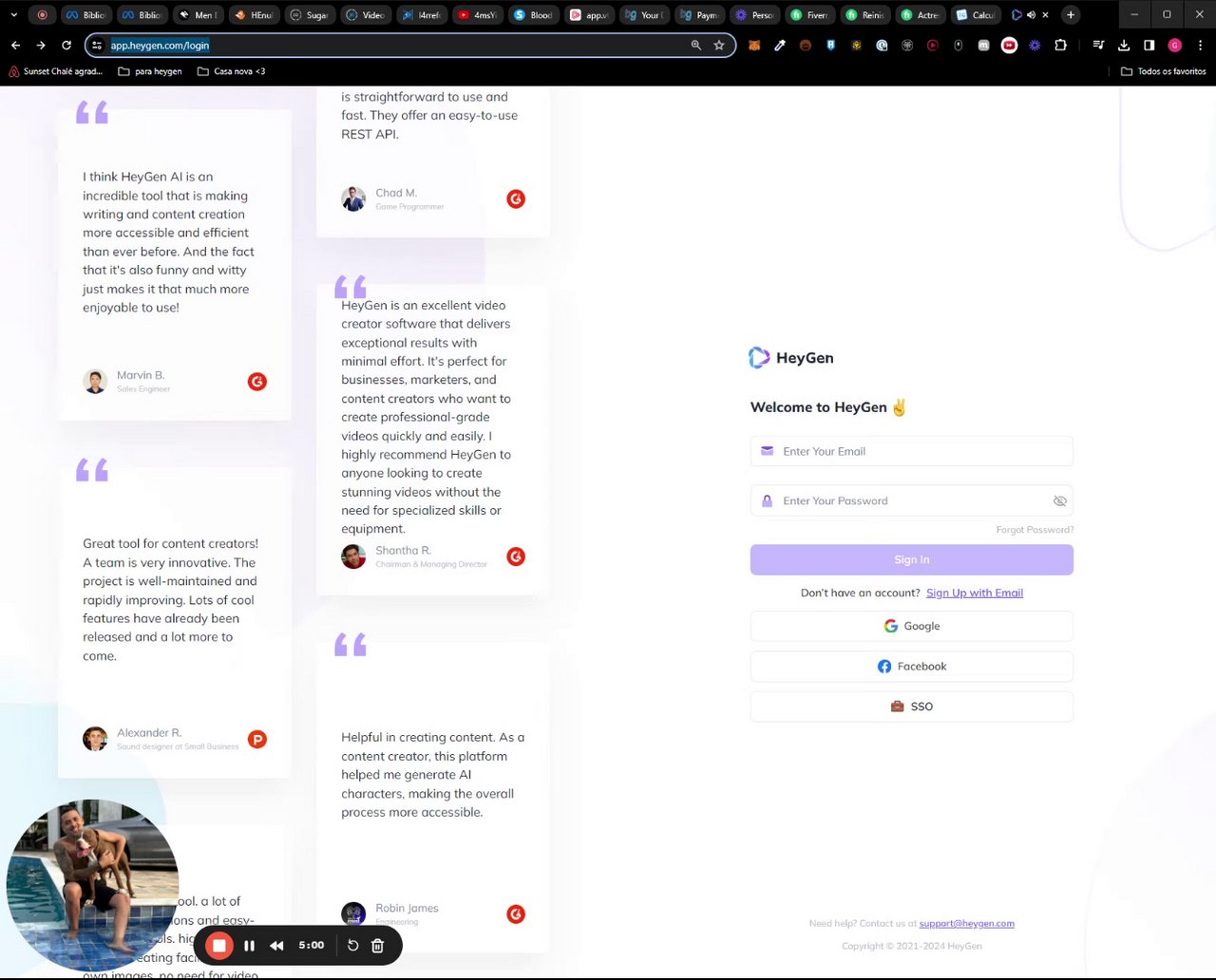Delete the recording with the trash icon

(377, 946)
